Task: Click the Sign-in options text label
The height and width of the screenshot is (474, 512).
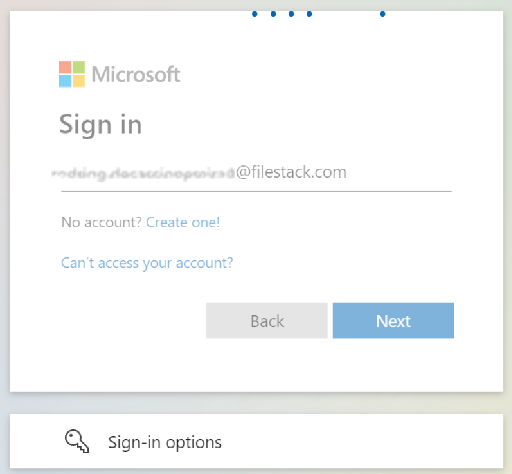Action: 165,442
